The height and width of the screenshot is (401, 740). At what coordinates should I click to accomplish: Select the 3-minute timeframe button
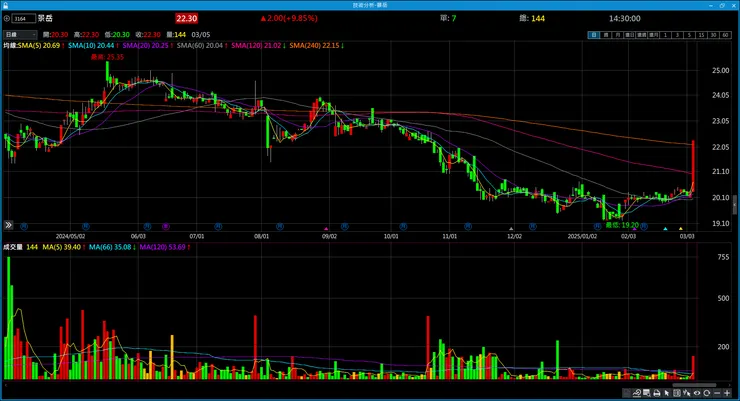tap(677, 35)
